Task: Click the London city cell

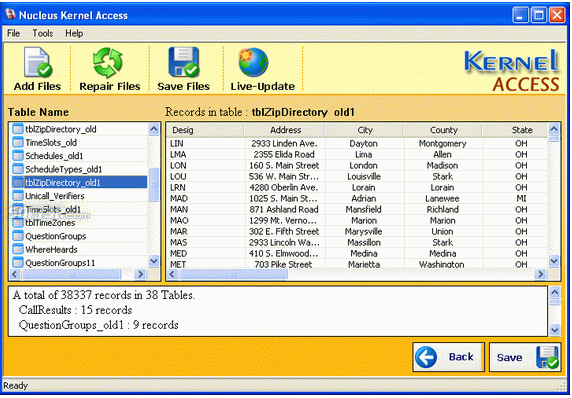Action: click(x=363, y=165)
